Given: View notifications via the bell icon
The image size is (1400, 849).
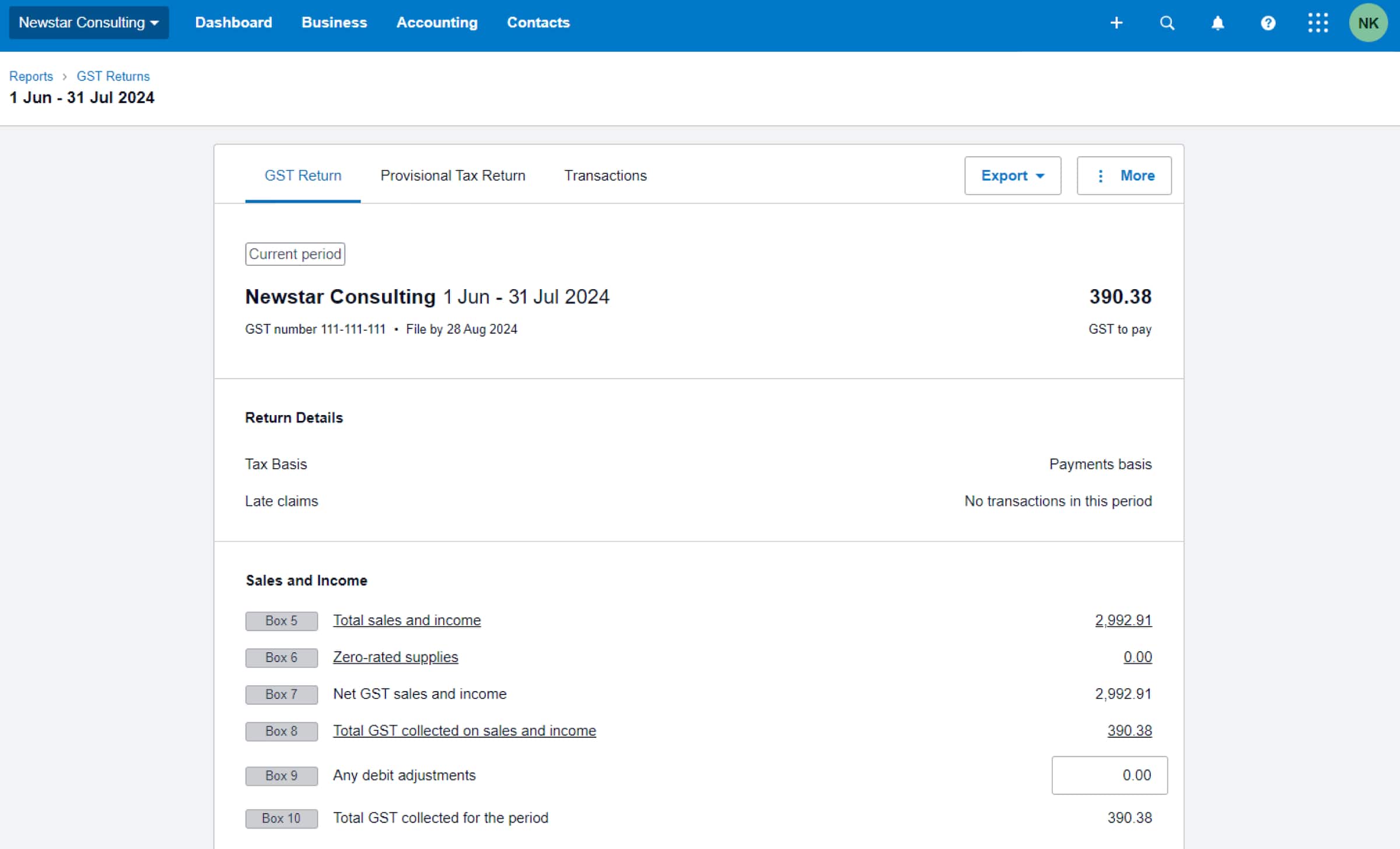Looking at the screenshot, I should pos(1218,22).
